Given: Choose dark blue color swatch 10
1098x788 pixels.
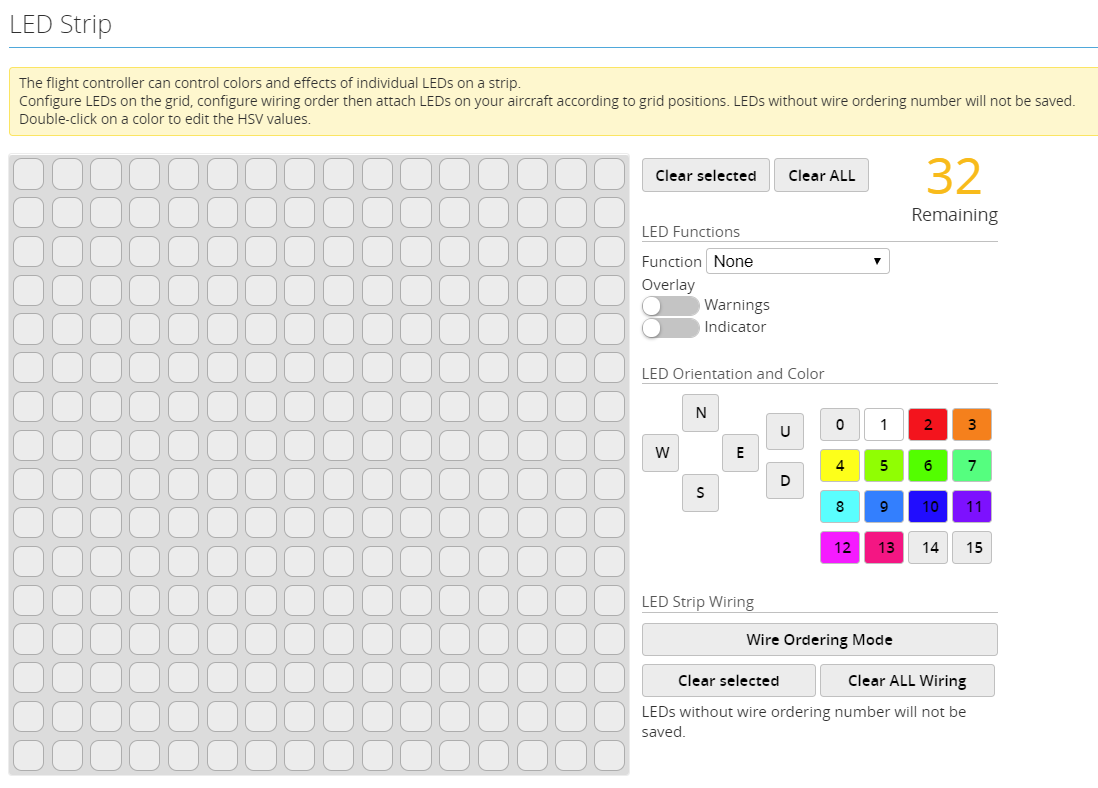Looking at the screenshot, I should tap(927, 507).
